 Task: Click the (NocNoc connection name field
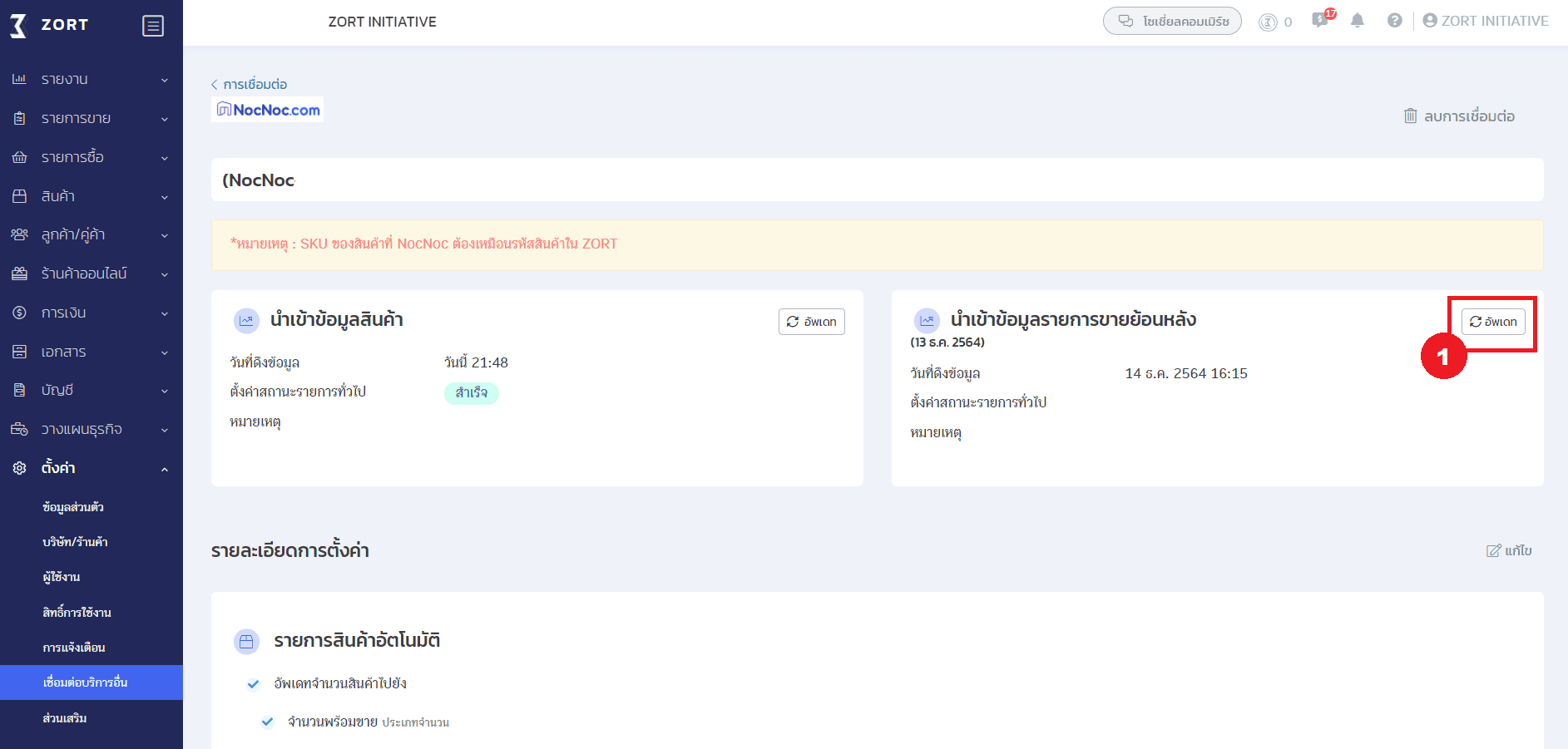(x=877, y=180)
